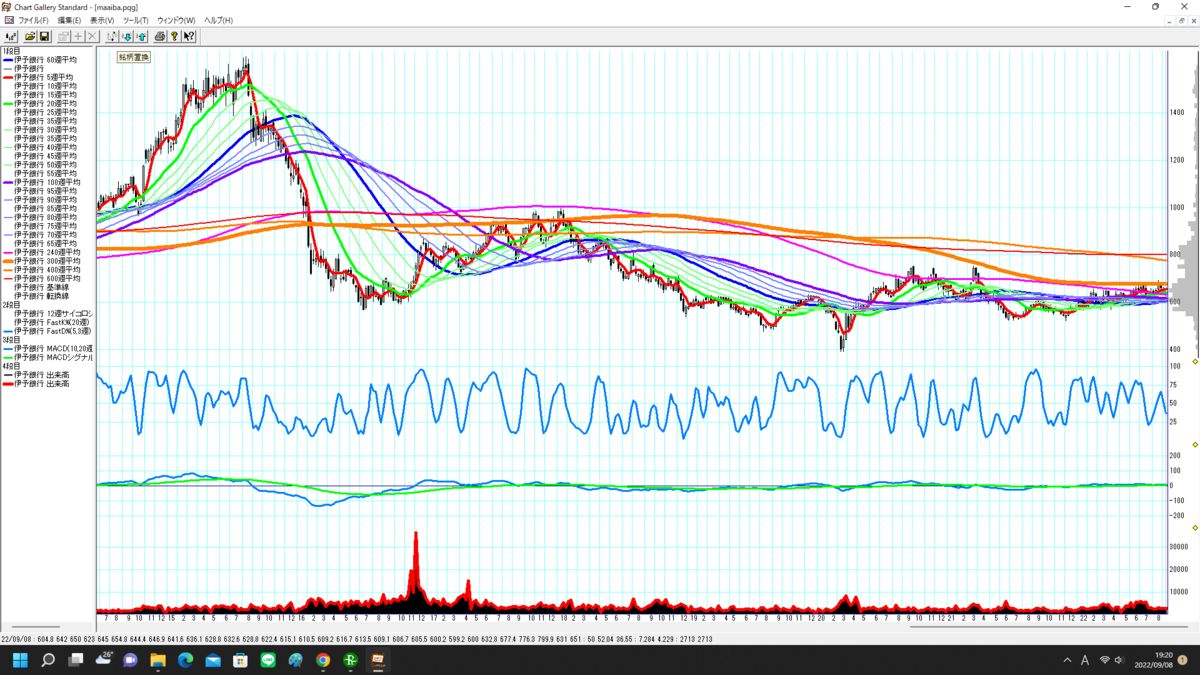Click the 銘柄置換 button on the chart

click(133, 57)
